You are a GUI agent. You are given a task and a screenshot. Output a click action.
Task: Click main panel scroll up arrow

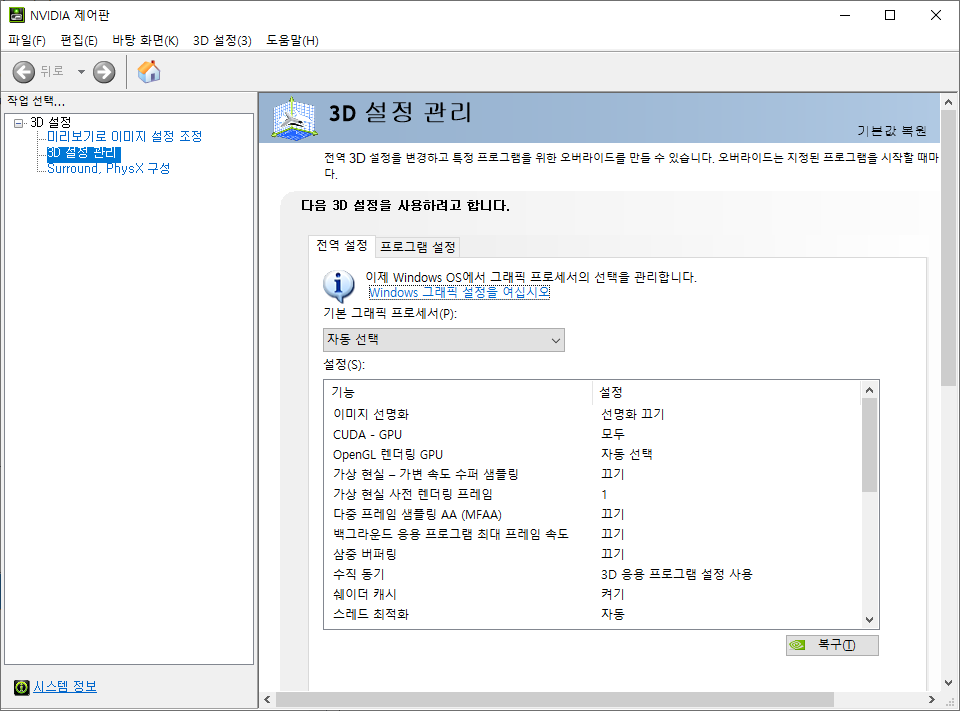click(x=948, y=102)
